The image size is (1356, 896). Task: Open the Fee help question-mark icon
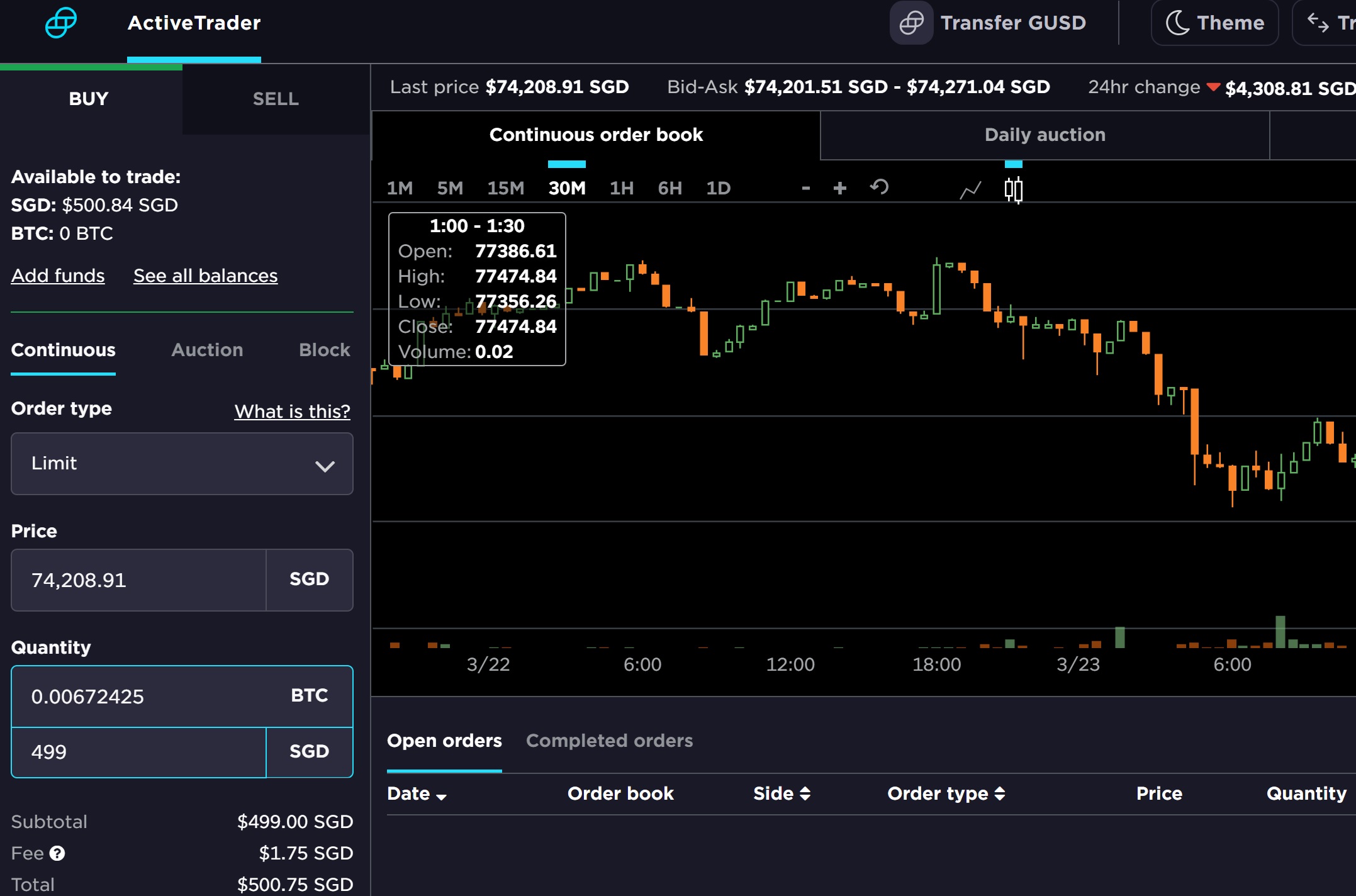57,853
